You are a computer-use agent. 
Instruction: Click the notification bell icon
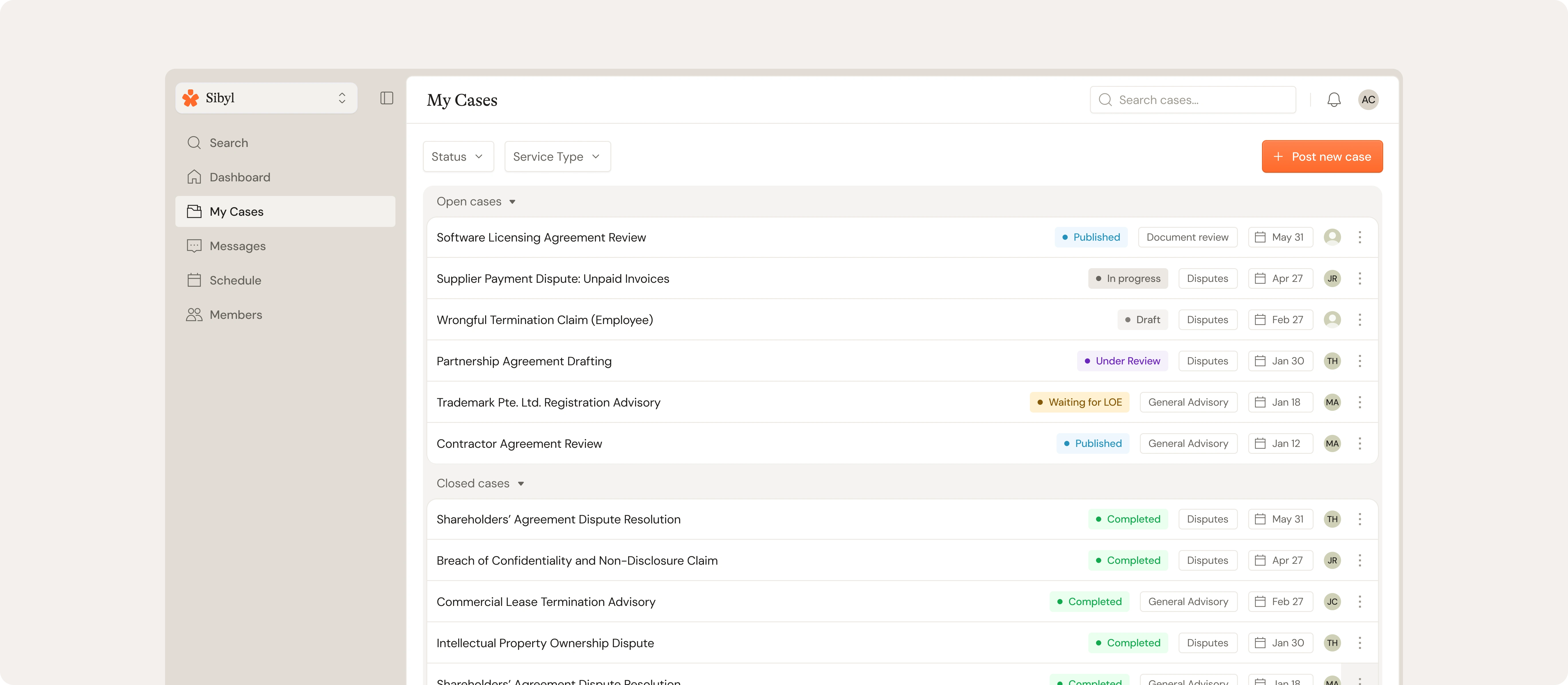(1334, 100)
